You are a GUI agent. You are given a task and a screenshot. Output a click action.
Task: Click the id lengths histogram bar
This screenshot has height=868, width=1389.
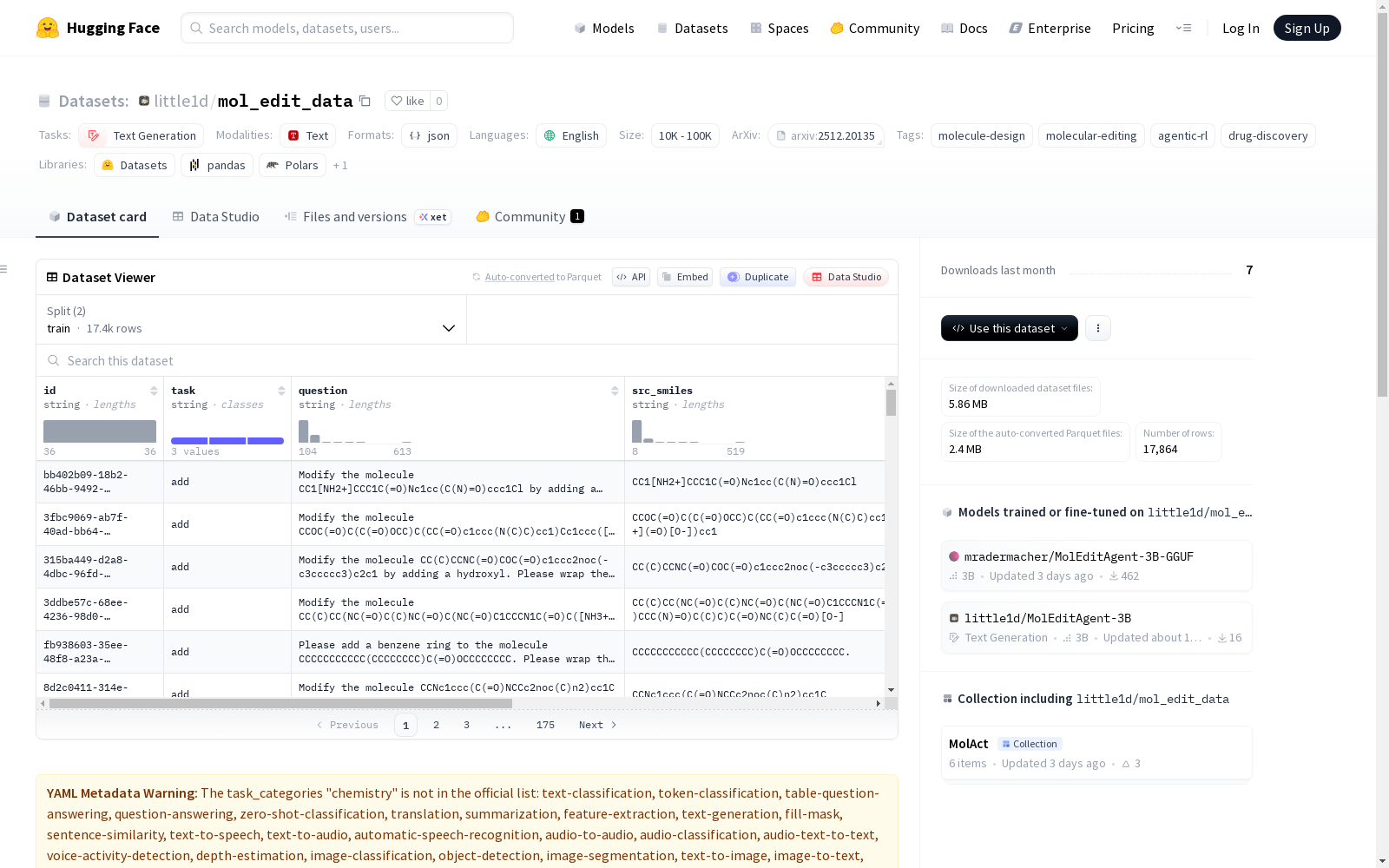[x=100, y=431]
